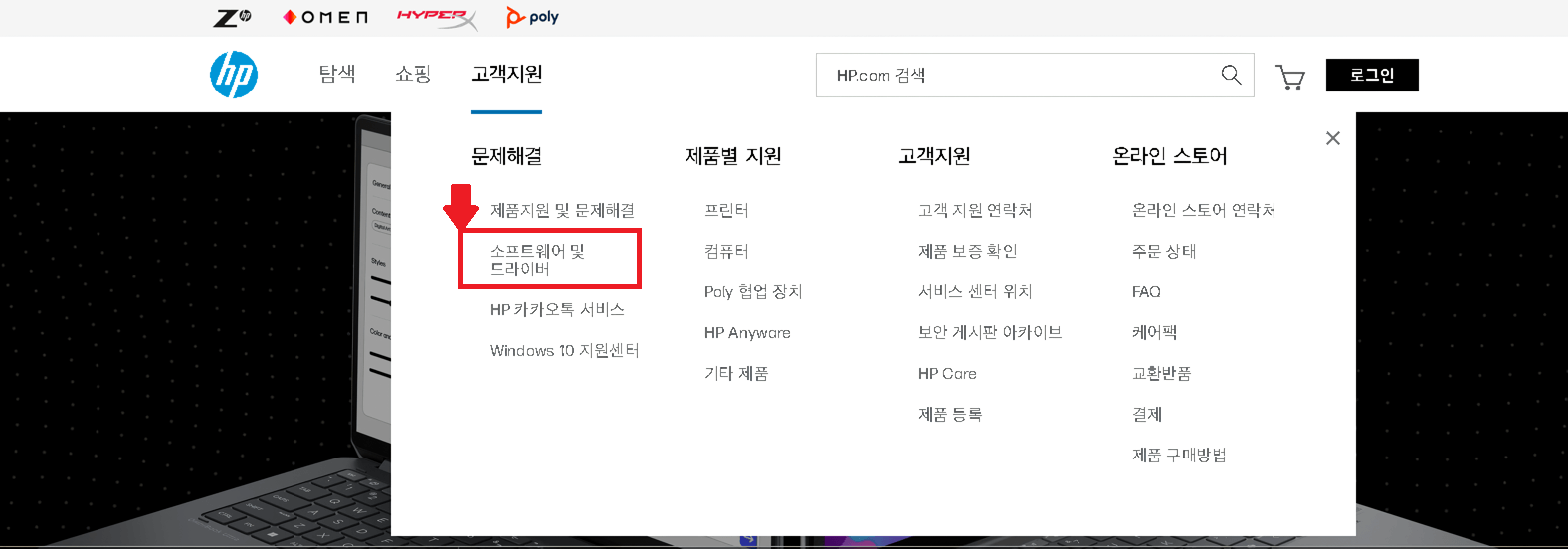Open 고객 지원 연락처 link
The image size is (1568, 549).
click(x=975, y=210)
